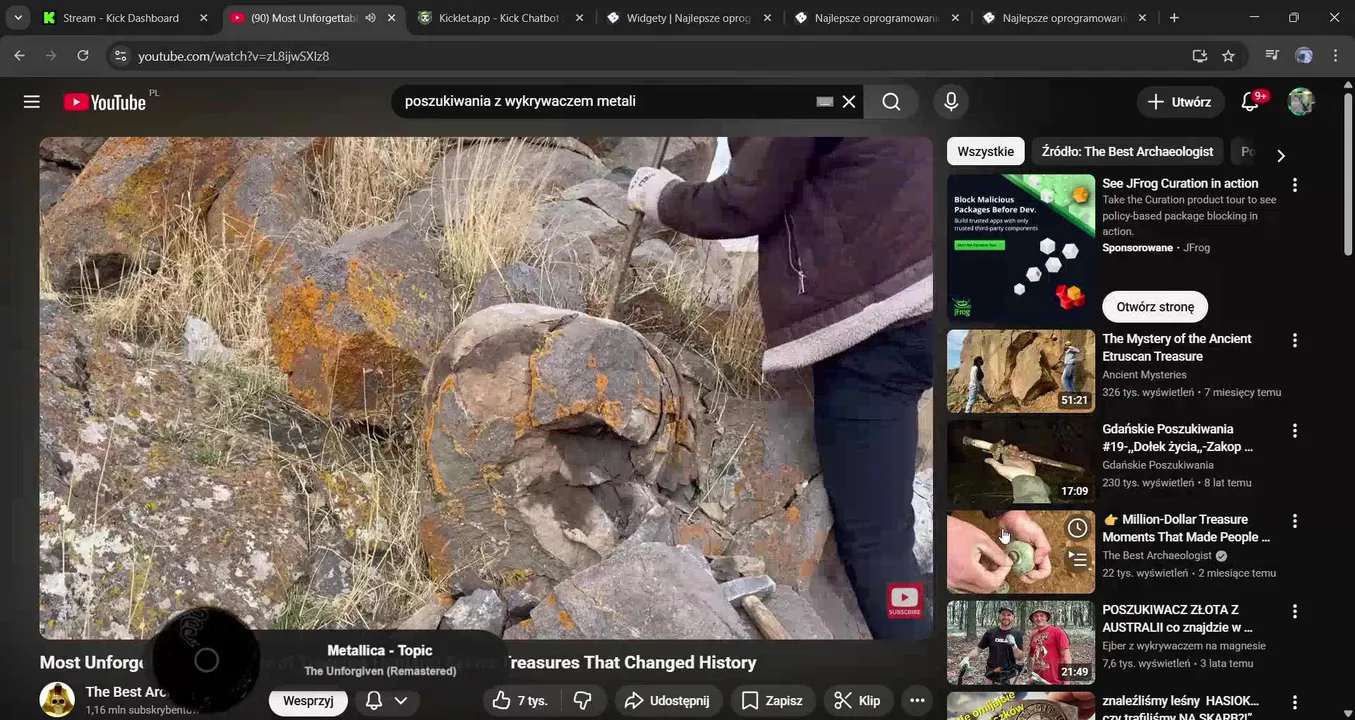Open tab search dropdown arrow
Viewport: 1355px width, 720px height.
point(18,18)
